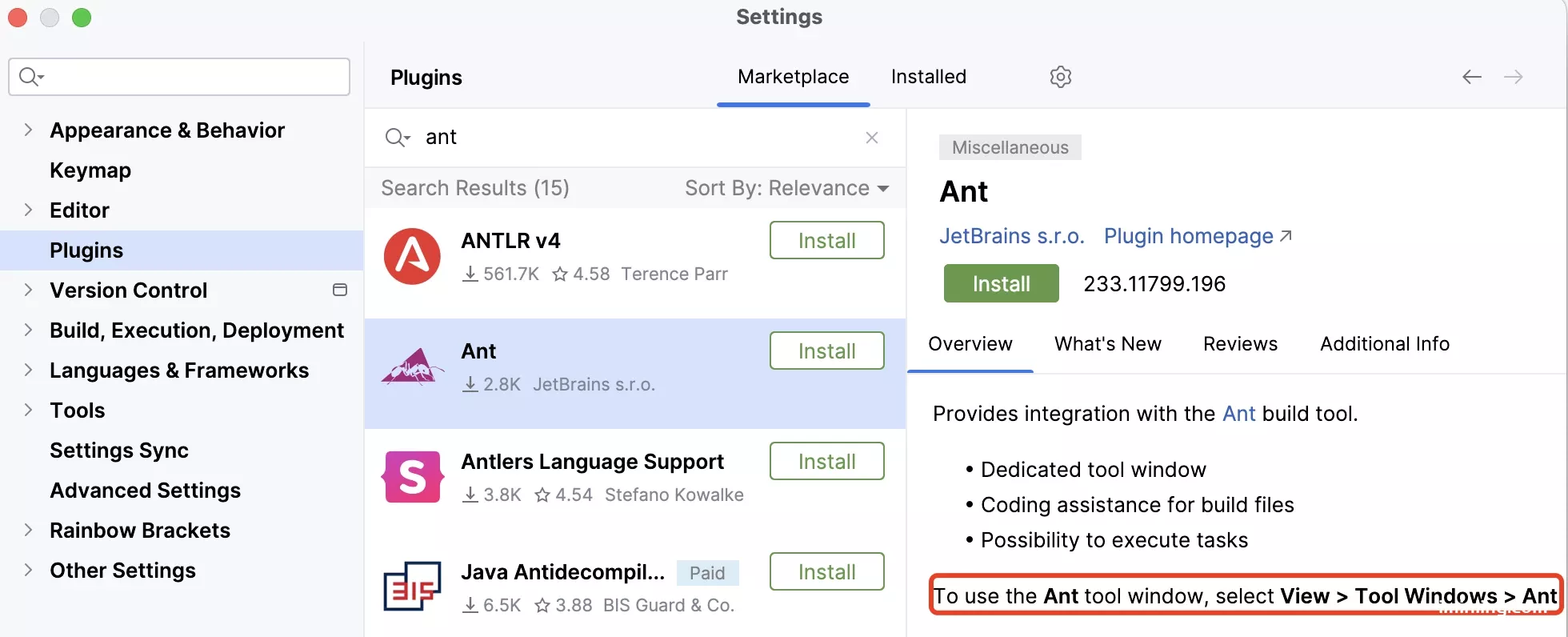Focus the settings search field
The width and height of the screenshot is (1568, 637).
179,77
